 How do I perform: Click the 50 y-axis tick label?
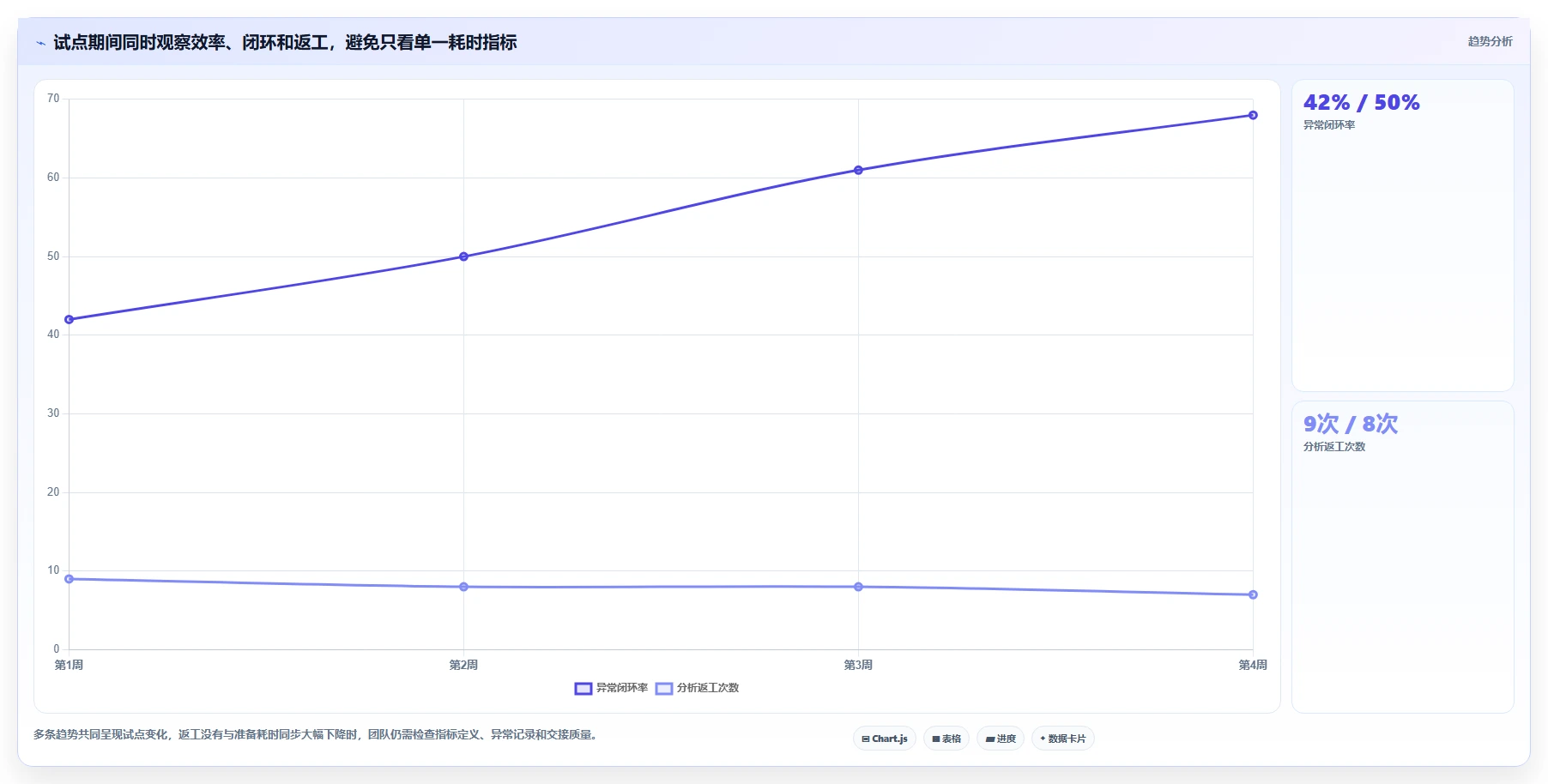pyautogui.click(x=53, y=256)
